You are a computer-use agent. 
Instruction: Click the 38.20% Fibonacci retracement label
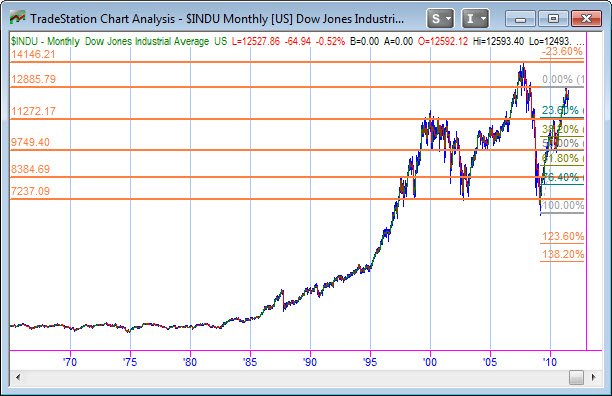point(562,129)
